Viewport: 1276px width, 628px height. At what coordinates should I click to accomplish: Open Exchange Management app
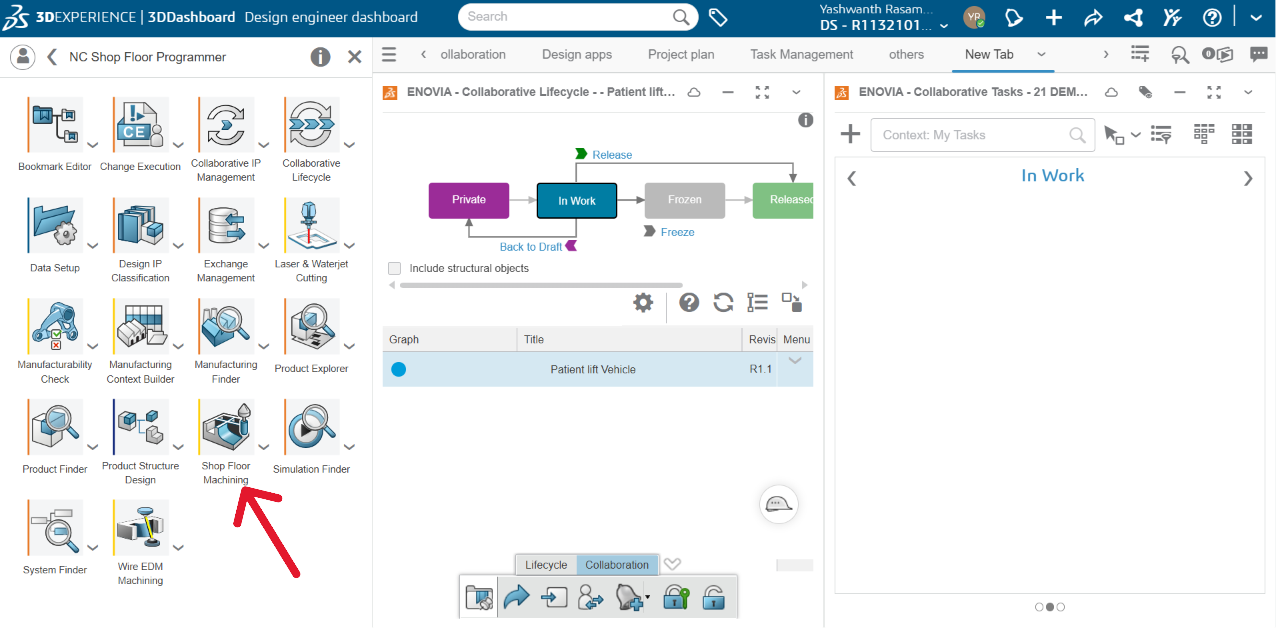click(x=226, y=225)
